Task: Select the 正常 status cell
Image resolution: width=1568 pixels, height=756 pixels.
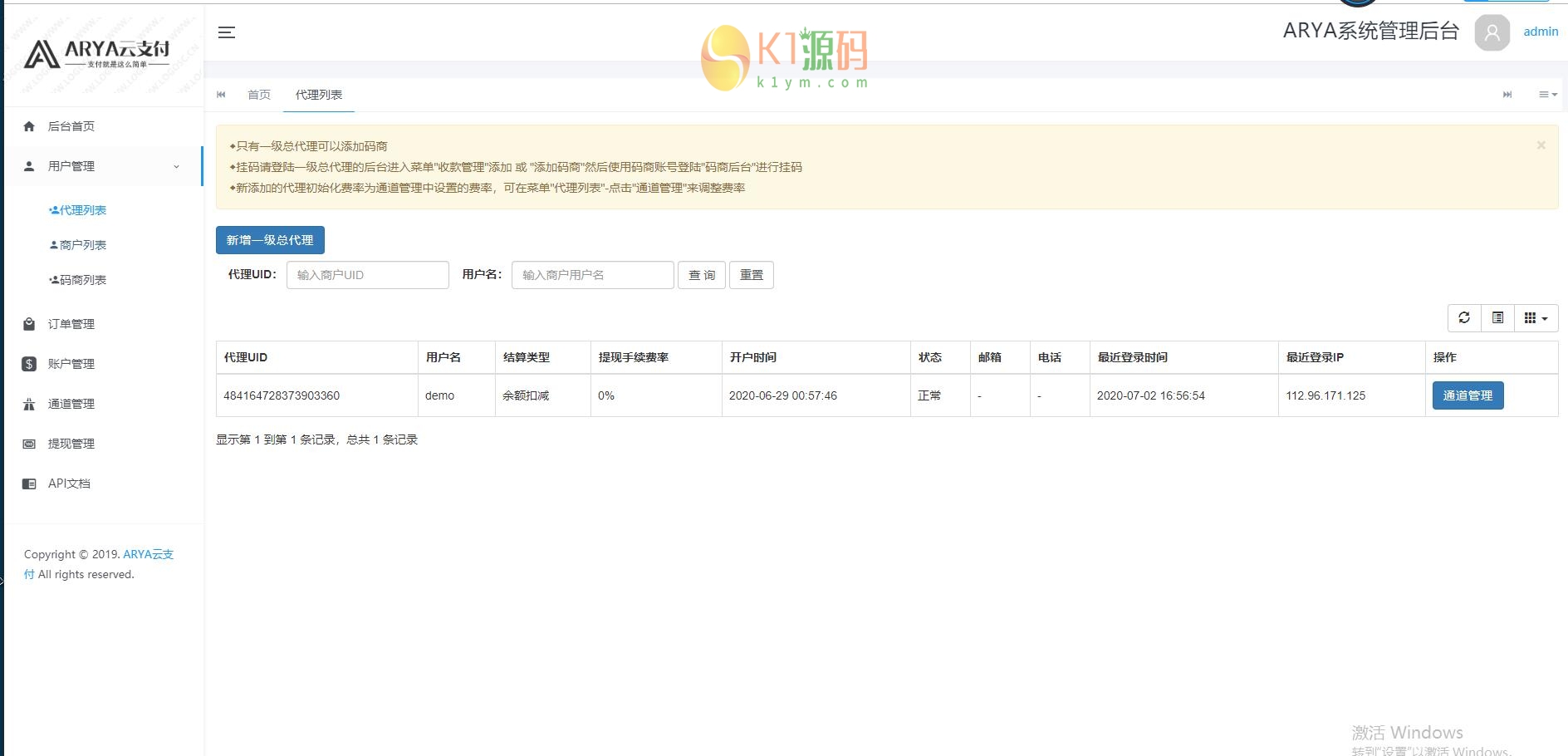Action: (940, 395)
